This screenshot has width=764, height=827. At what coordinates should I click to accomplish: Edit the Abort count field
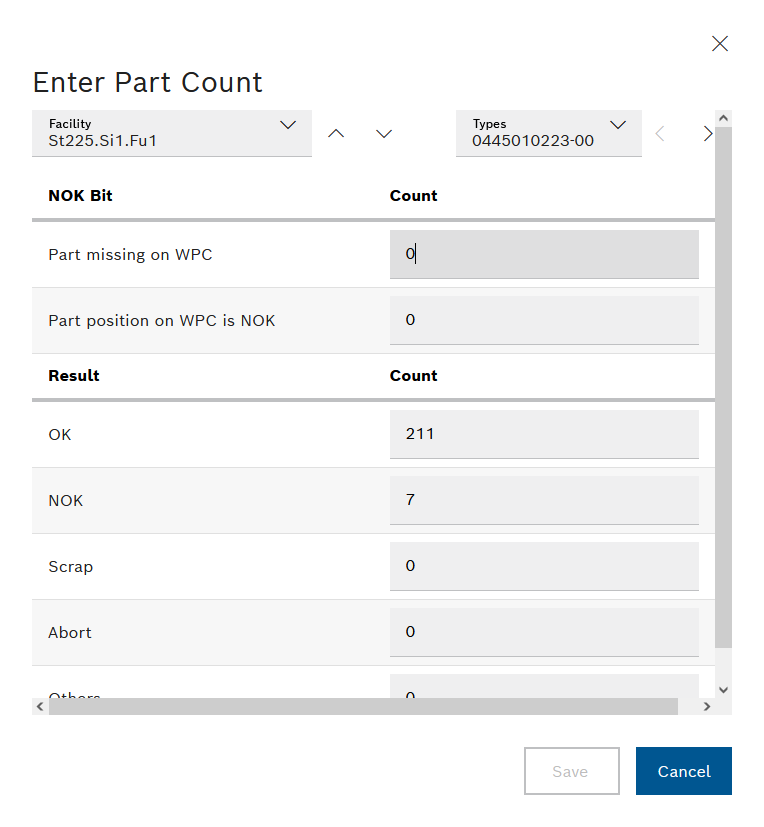click(x=543, y=632)
